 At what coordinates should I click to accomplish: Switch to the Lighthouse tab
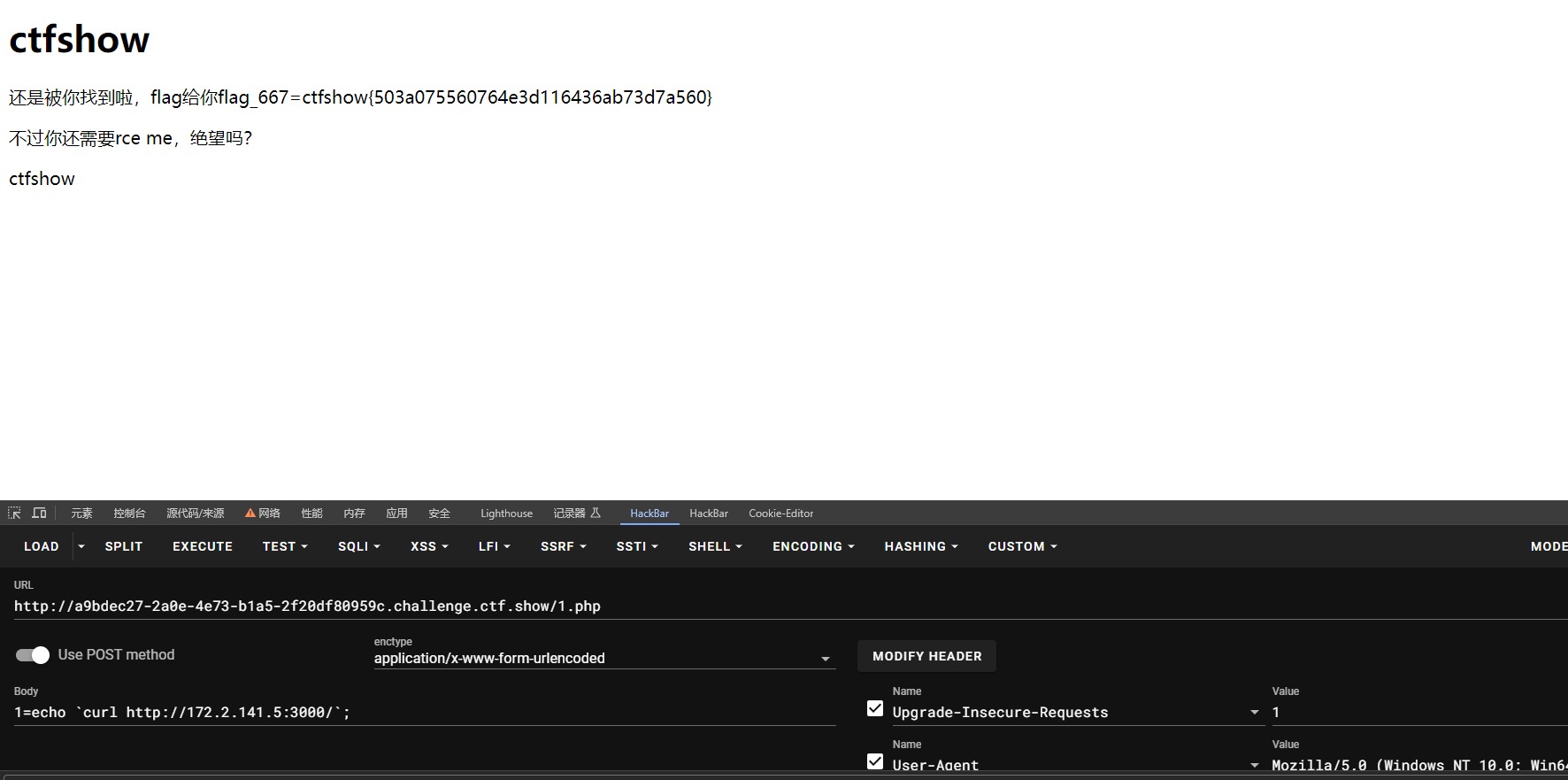point(506,514)
